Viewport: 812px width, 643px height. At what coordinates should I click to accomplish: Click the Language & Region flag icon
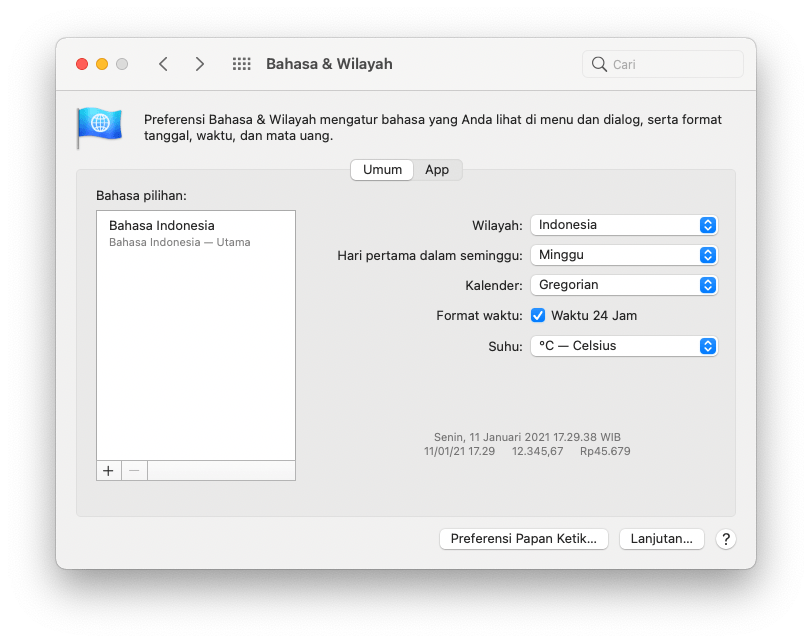[x=99, y=127]
